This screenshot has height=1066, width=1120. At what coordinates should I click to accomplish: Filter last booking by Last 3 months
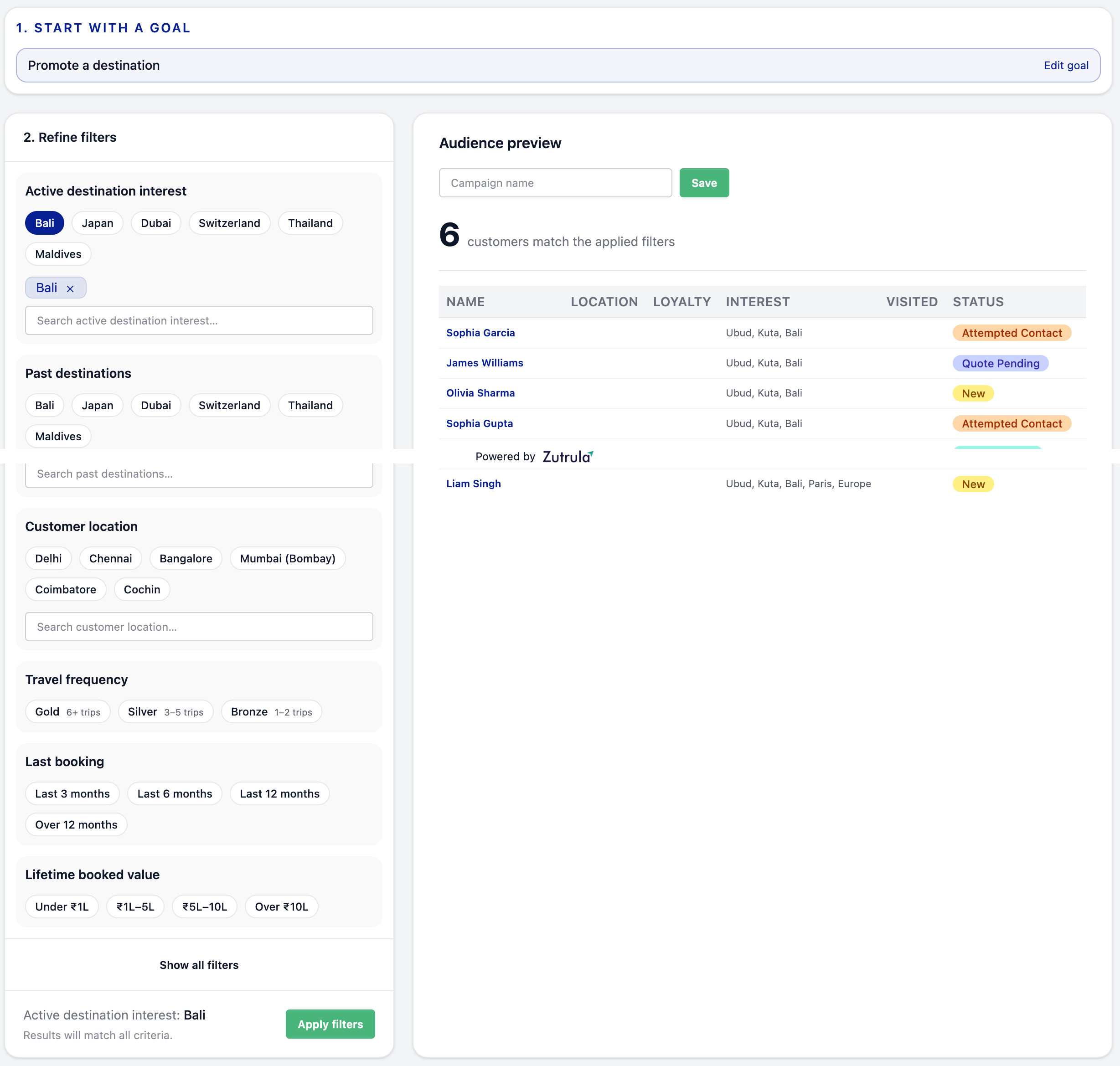point(72,794)
